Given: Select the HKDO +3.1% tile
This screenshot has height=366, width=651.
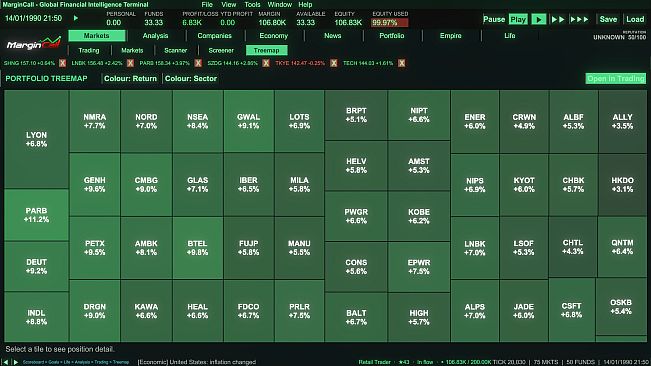Looking at the screenshot, I should click(622, 185).
